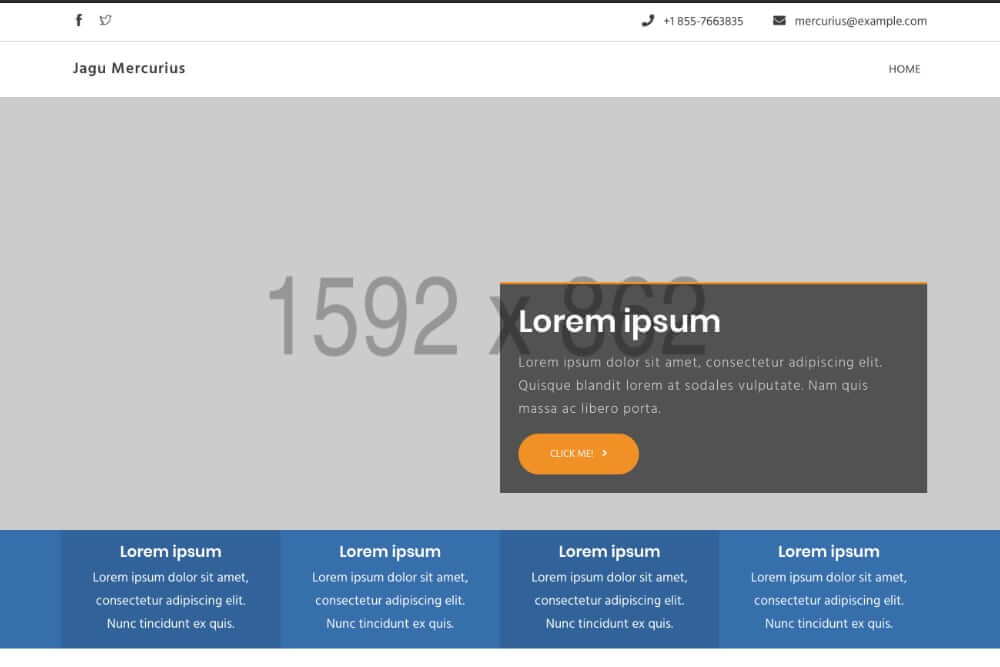Image resolution: width=1000 pixels, height=667 pixels.
Task: Open the Facebook social icon
Action: (78, 20)
